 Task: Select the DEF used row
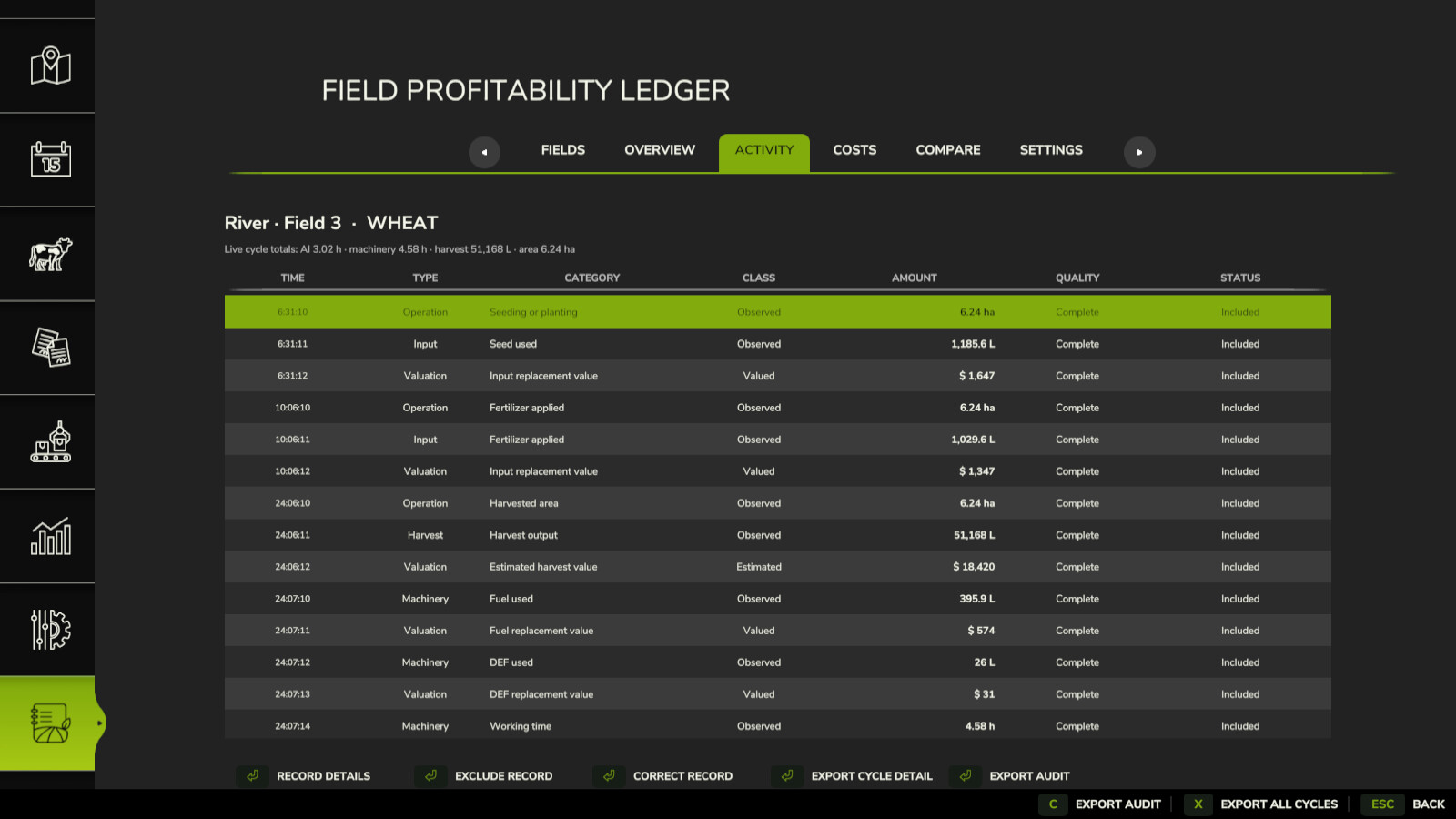pyautogui.click(x=778, y=662)
